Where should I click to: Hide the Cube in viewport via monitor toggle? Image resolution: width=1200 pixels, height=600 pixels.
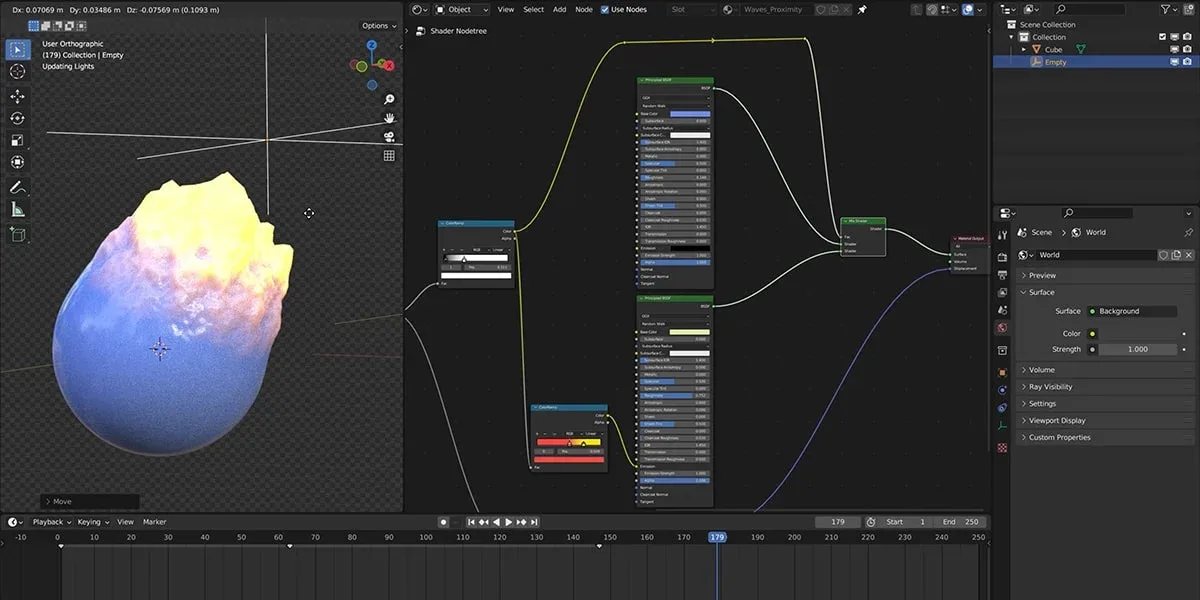(x=1174, y=49)
